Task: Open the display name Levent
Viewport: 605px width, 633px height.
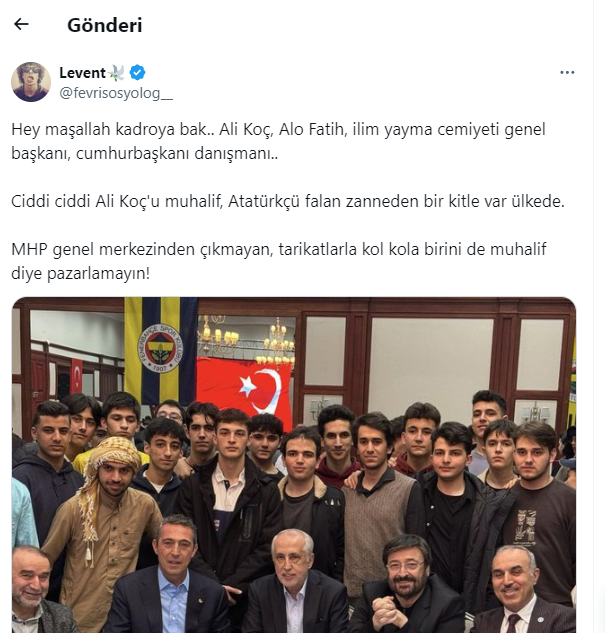Action: pyautogui.click(x=82, y=73)
